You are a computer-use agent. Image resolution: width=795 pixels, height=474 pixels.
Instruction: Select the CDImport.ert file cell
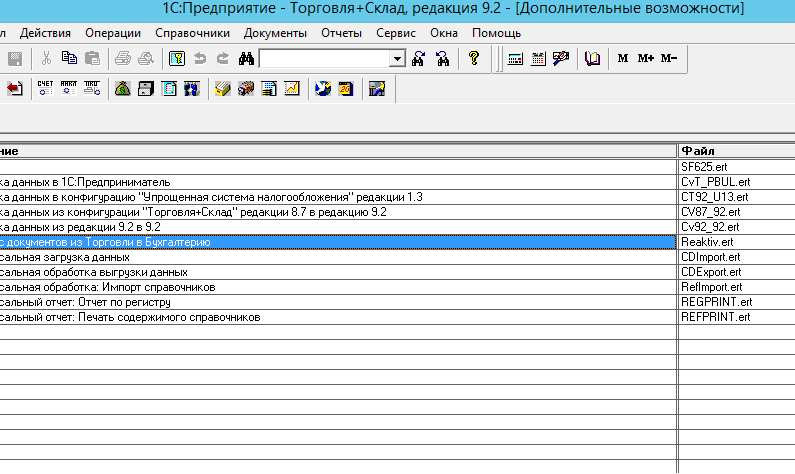coord(737,257)
